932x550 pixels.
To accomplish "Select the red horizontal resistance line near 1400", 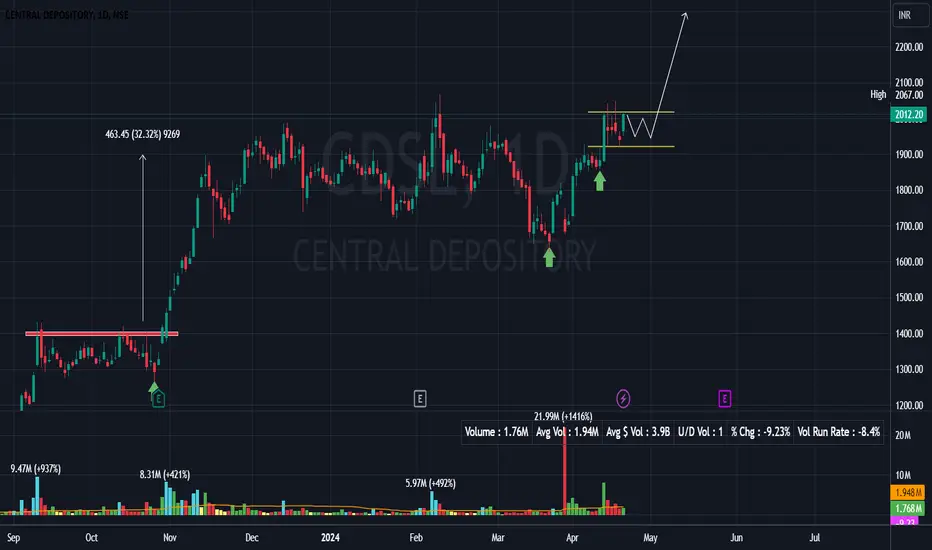I will [102, 334].
